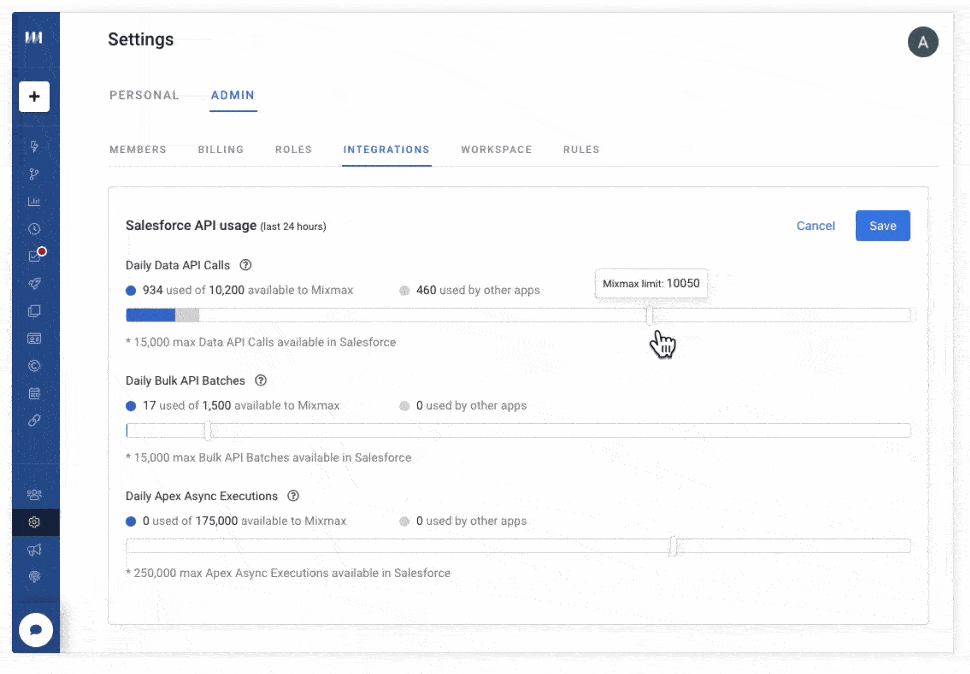Open the calendar icon in sidebar
Screen dimensions: 970x674
click(x=34, y=393)
